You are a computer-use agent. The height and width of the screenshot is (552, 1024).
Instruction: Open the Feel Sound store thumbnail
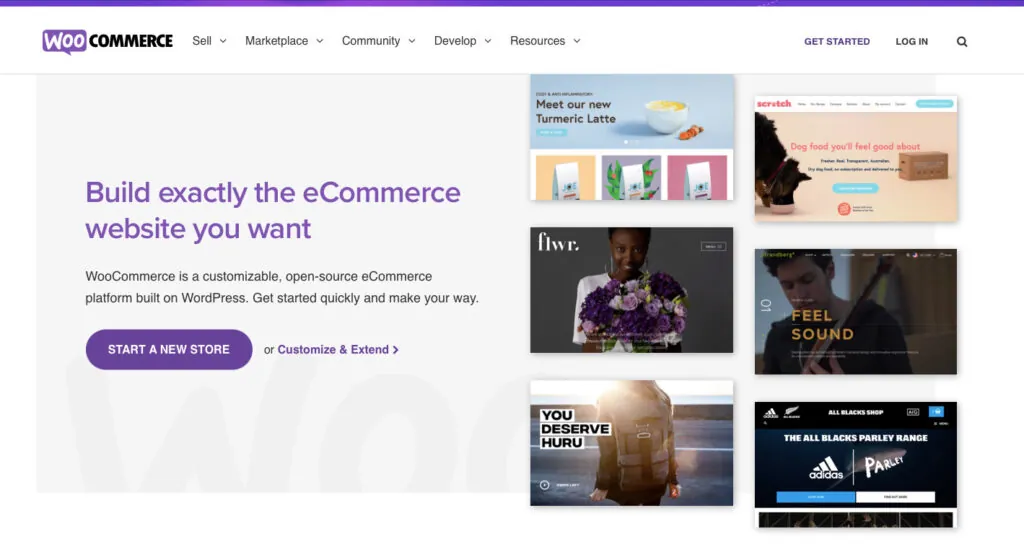[856, 312]
